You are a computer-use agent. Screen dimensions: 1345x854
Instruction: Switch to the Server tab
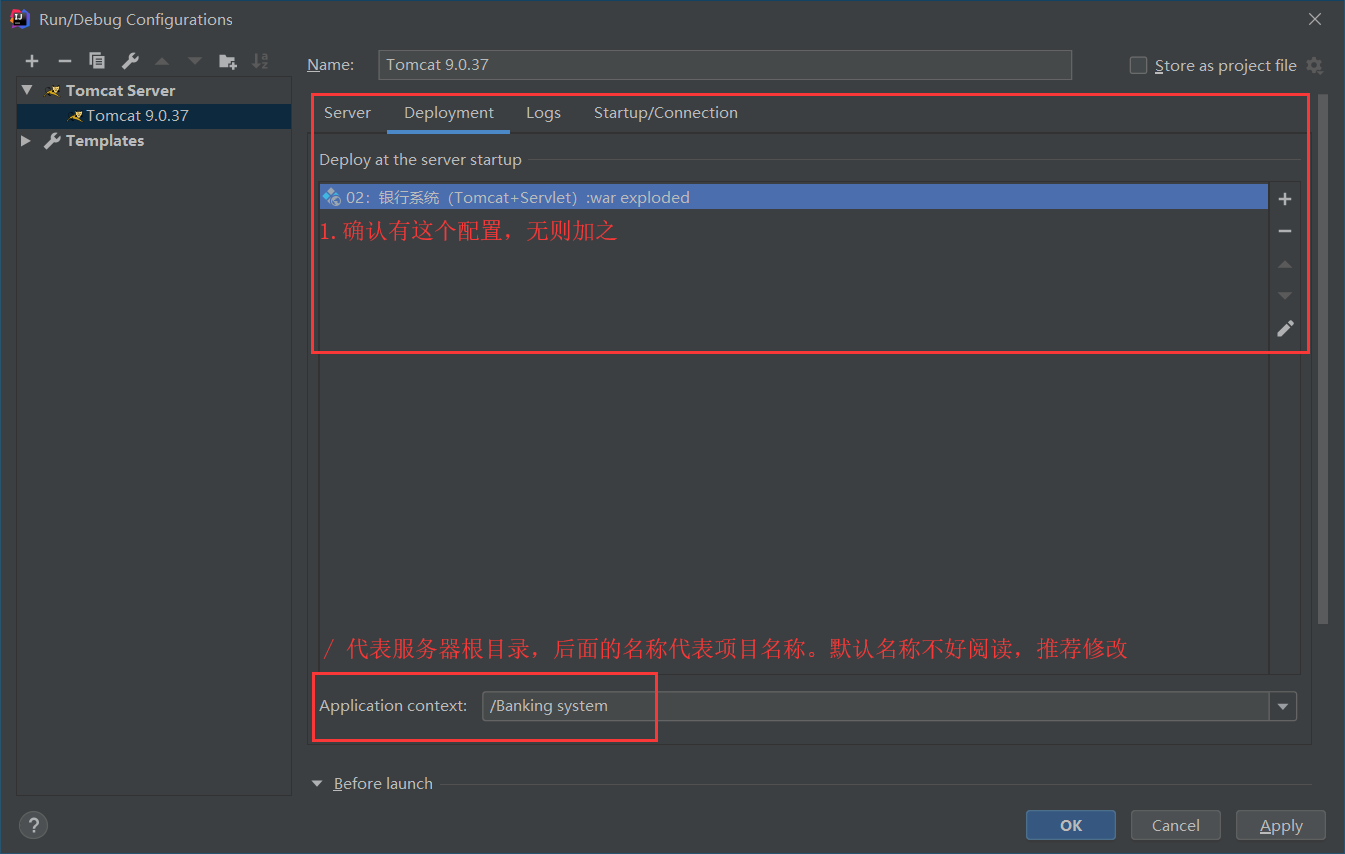coord(347,113)
